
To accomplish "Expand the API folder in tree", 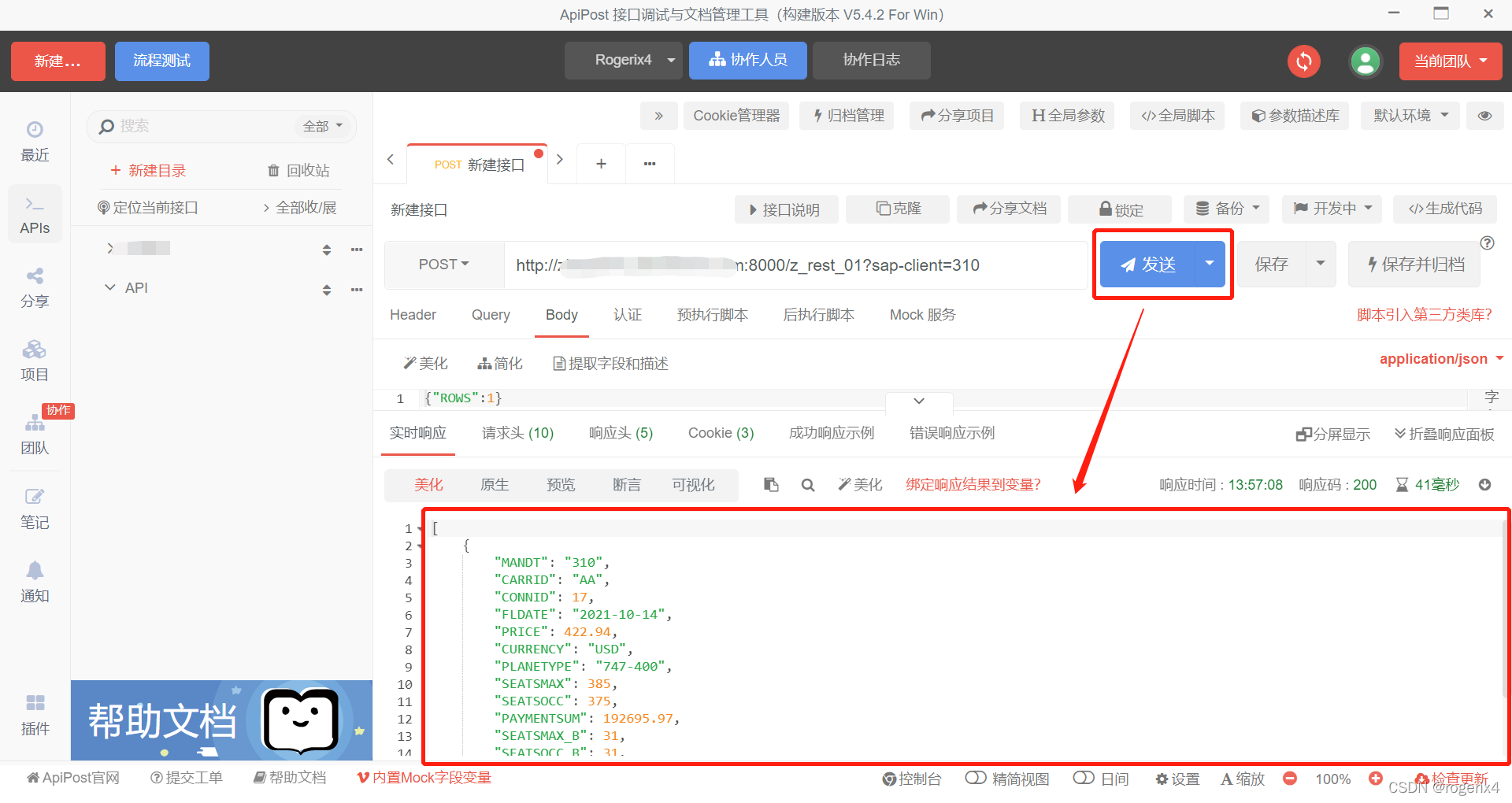I will click(x=110, y=288).
